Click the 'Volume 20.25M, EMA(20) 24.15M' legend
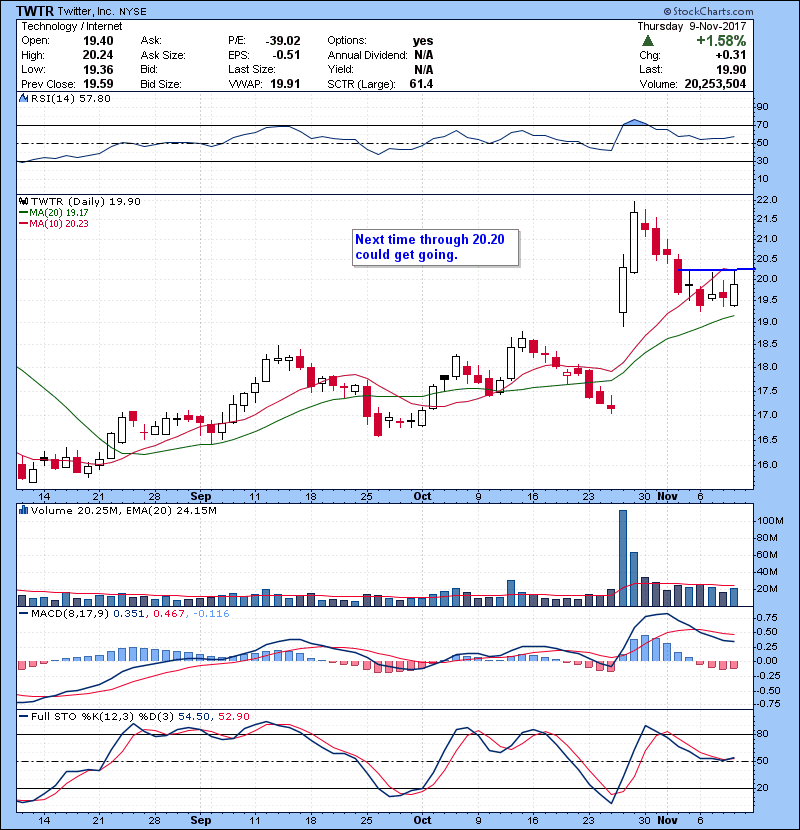Viewport: 800px width, 830px height. (123, 510)
